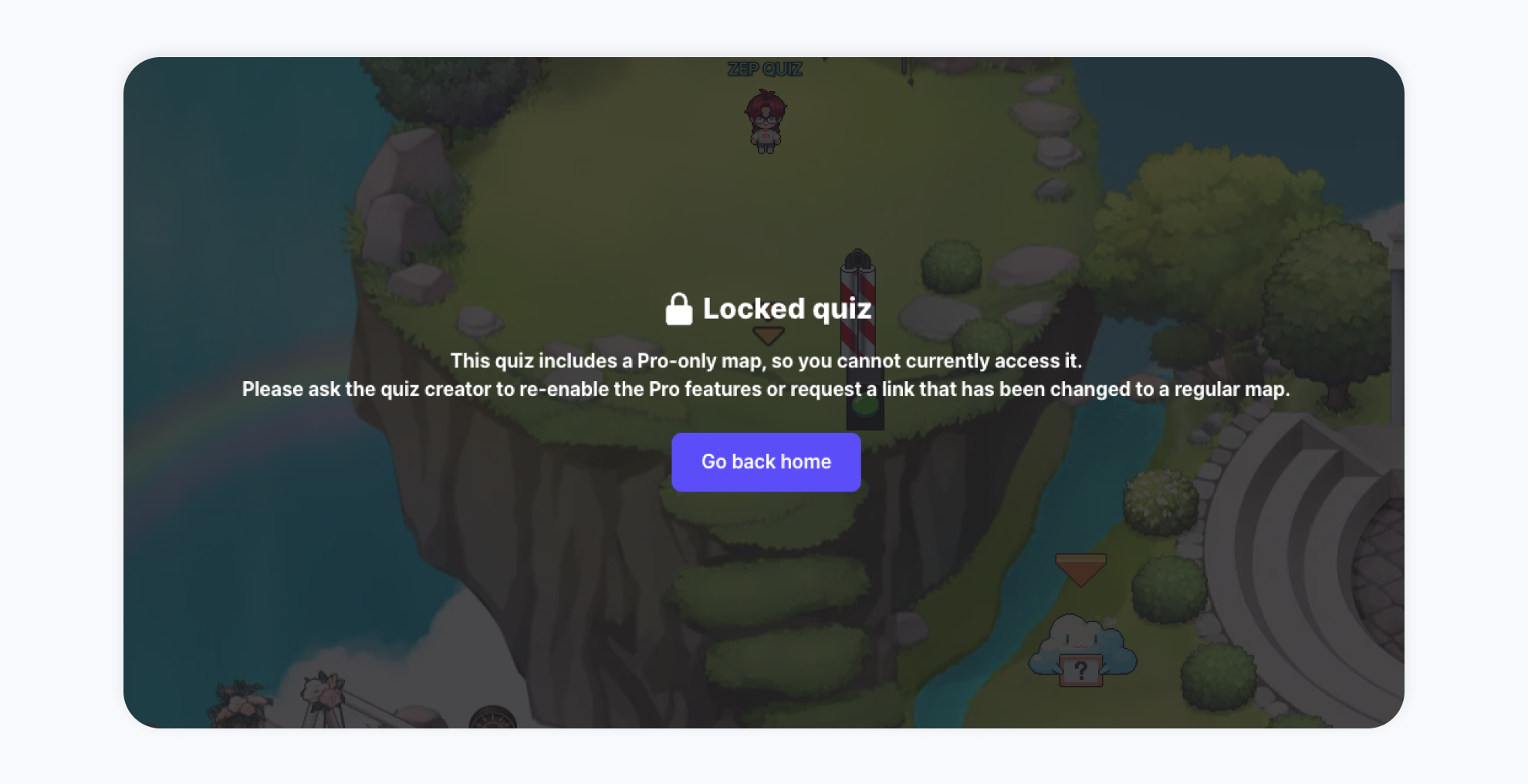Click the round bush beside the pole
The height and width of the screenshot is (784, 1528).
(951, 266)
